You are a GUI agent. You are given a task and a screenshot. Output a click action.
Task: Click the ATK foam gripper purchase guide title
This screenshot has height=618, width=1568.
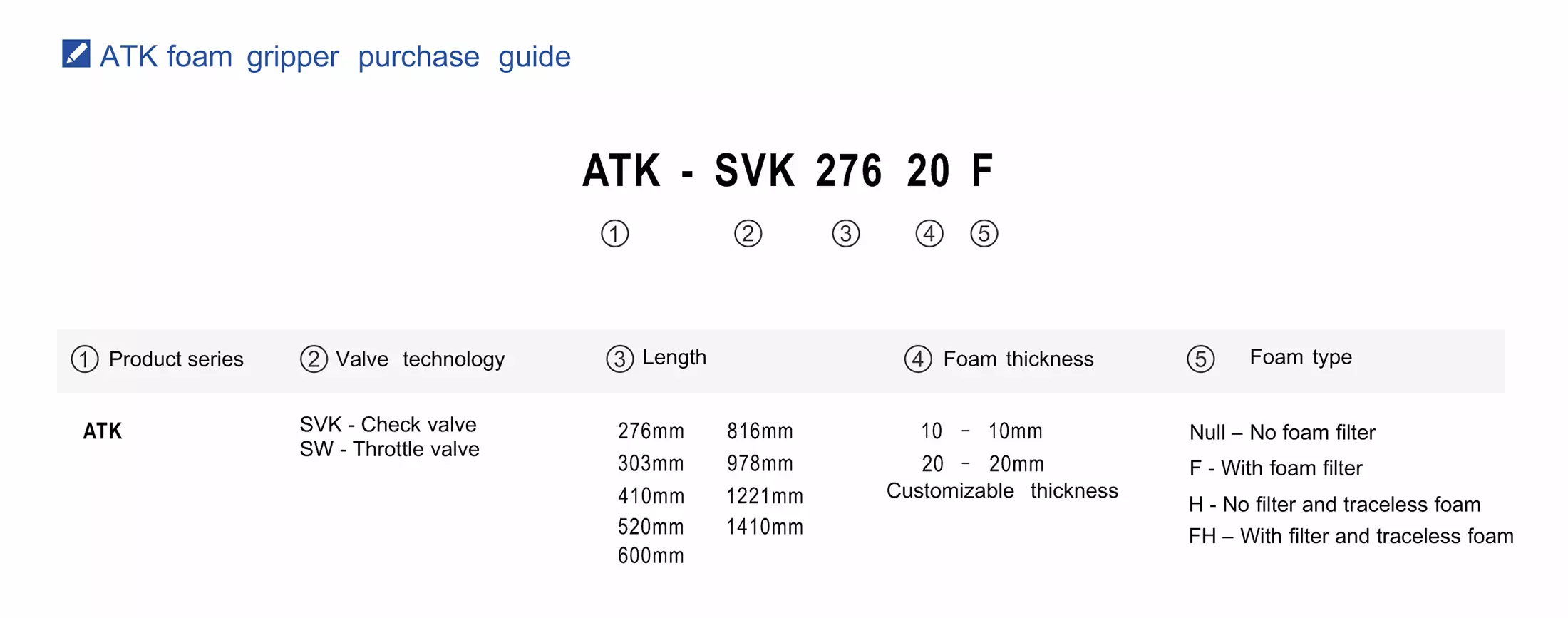point(335,56)
